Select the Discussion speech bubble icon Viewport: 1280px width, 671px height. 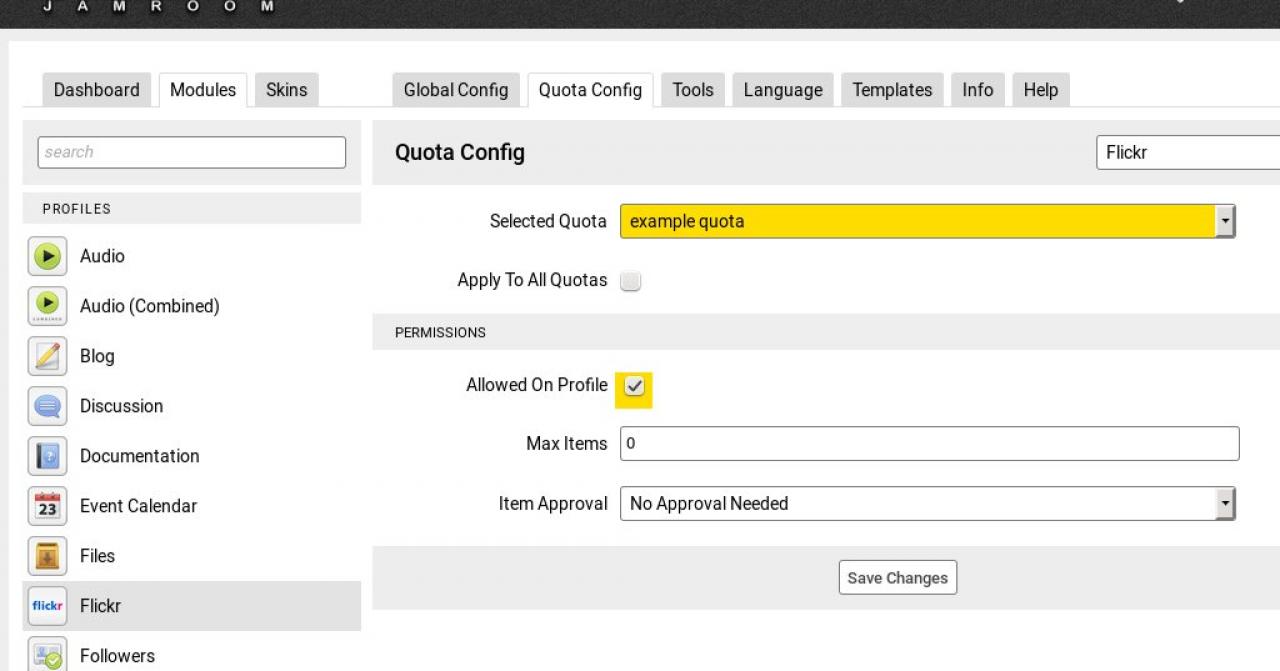(47, 406)
